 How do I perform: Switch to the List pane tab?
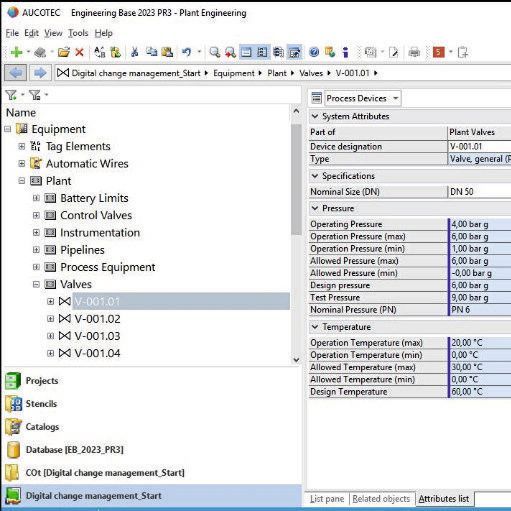(x=327, y=499)
